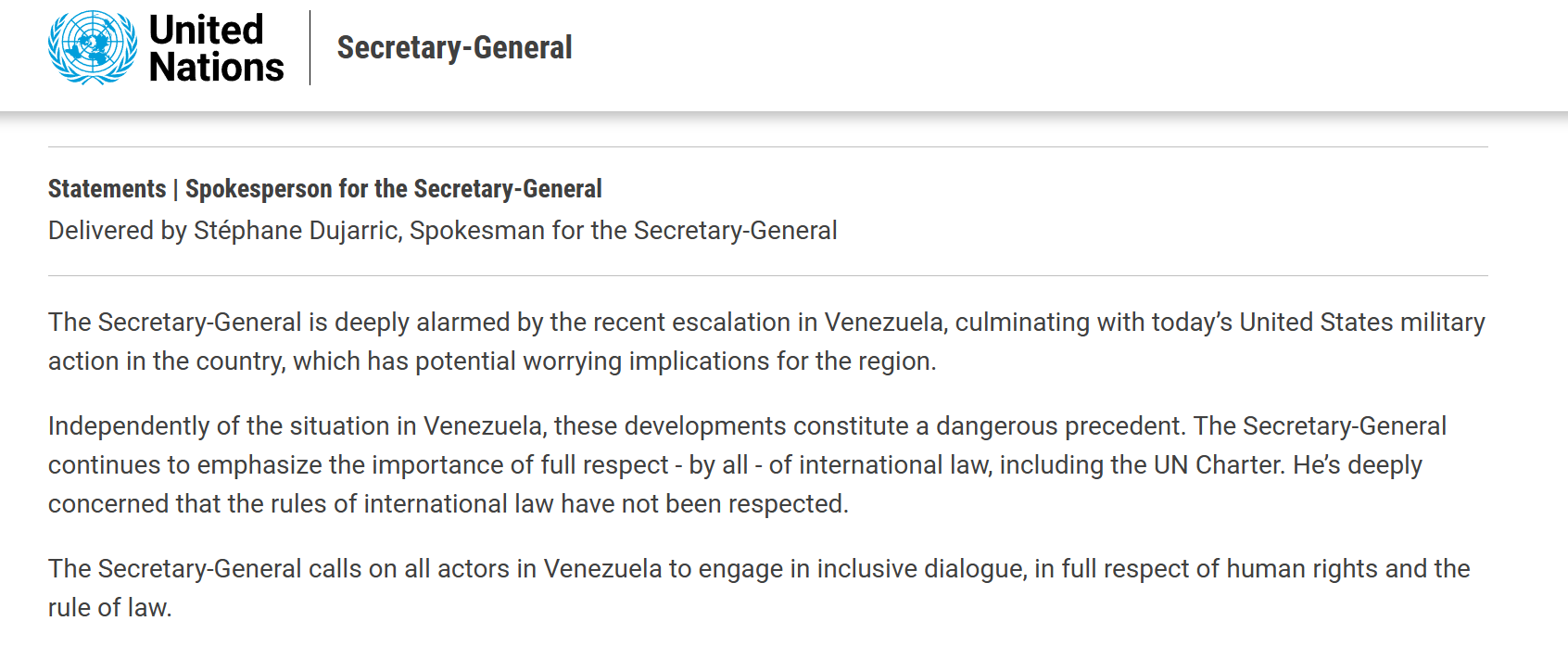Screen dimensions: 1568x659
Task: Click the "United Nations" wordmark text
Action: tap(216, 48)
